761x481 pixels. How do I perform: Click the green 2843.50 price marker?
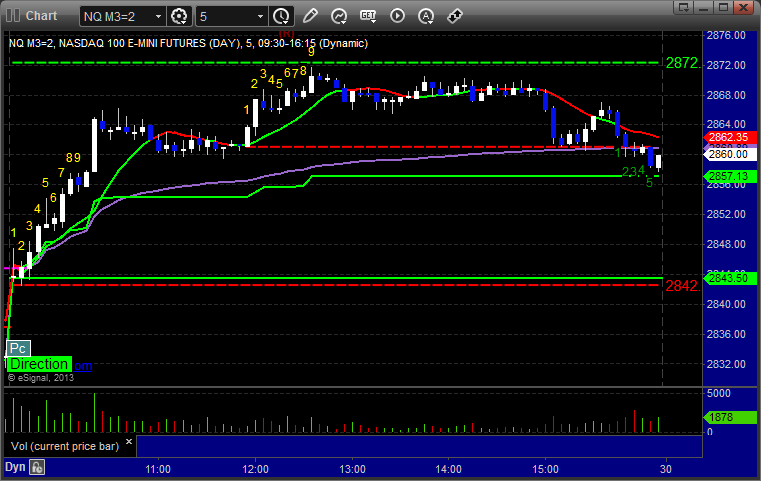point(730,278)
